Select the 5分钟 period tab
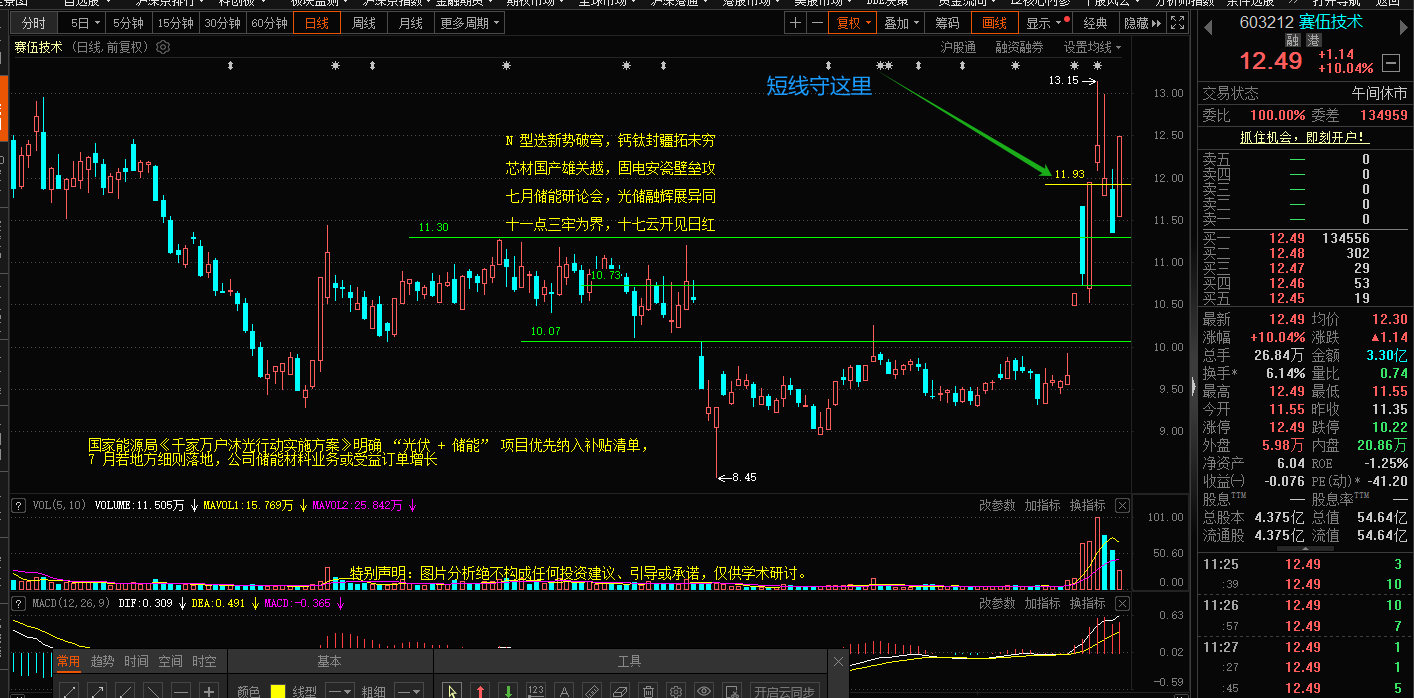Image resolution: width=1414 pixels, height=698 pixels. coord(128,23)
